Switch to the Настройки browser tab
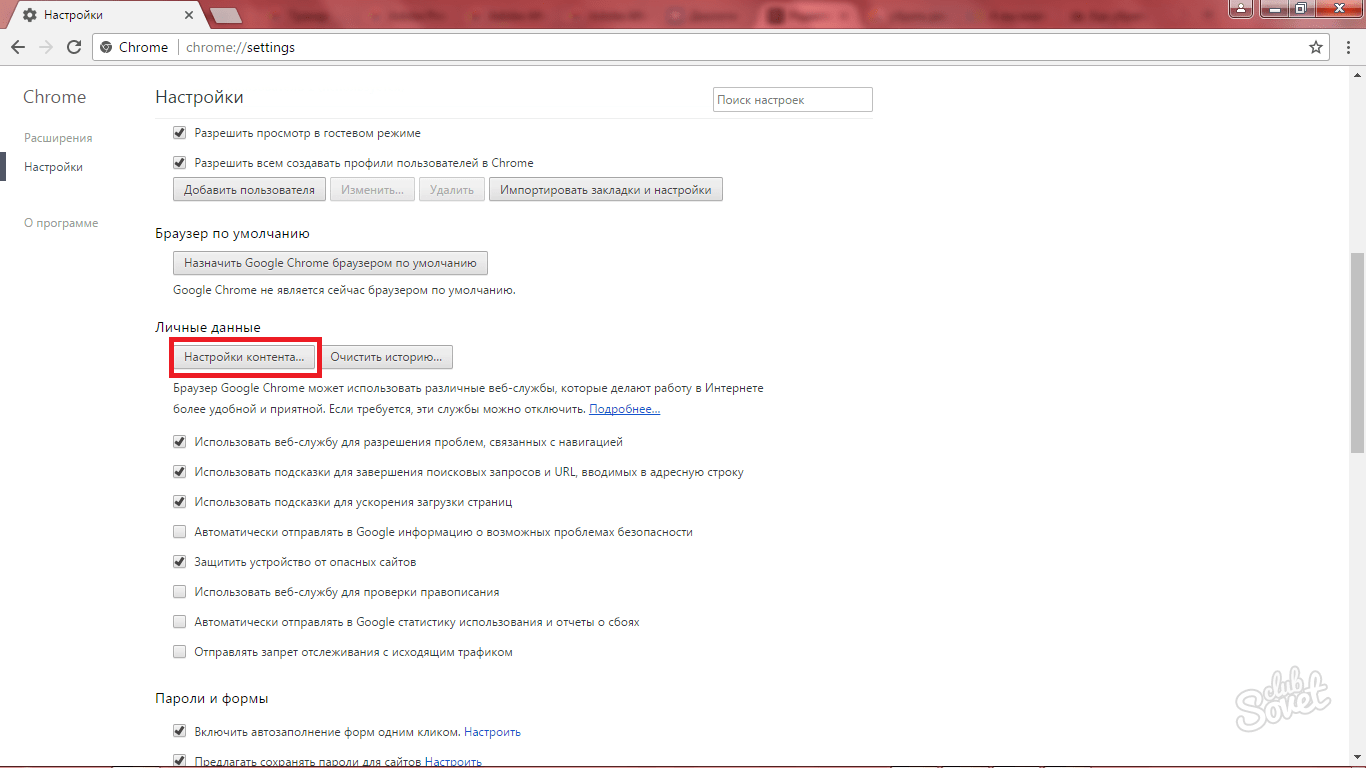 tap(105, 16)
